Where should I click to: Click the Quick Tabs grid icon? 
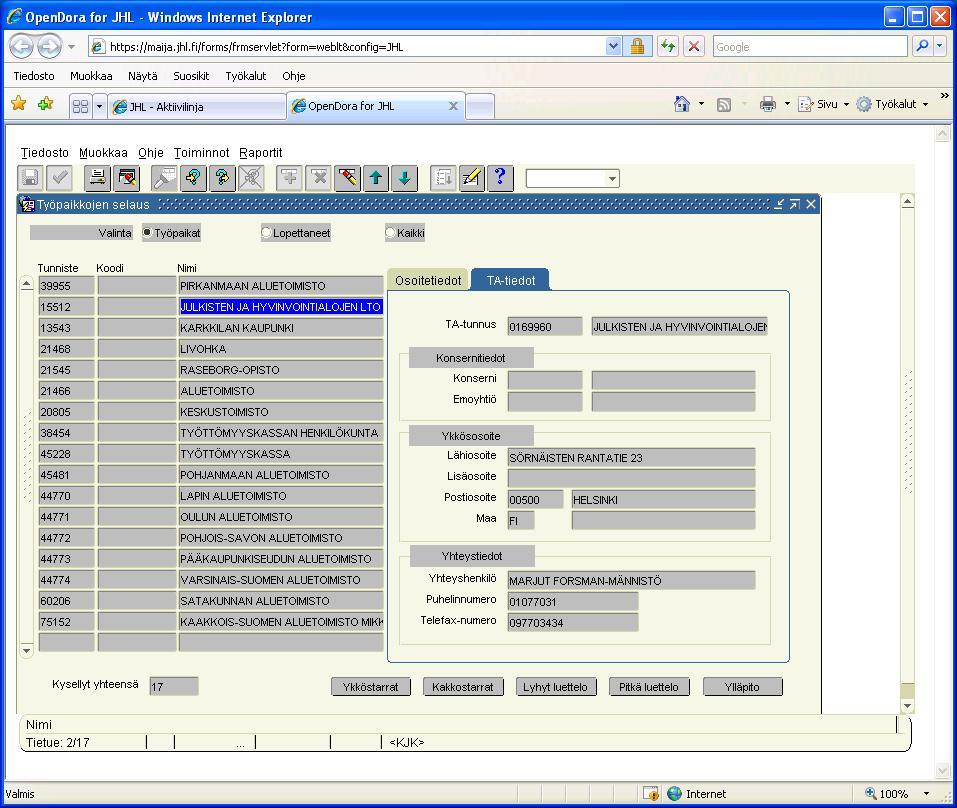click(x=80, y=106)
